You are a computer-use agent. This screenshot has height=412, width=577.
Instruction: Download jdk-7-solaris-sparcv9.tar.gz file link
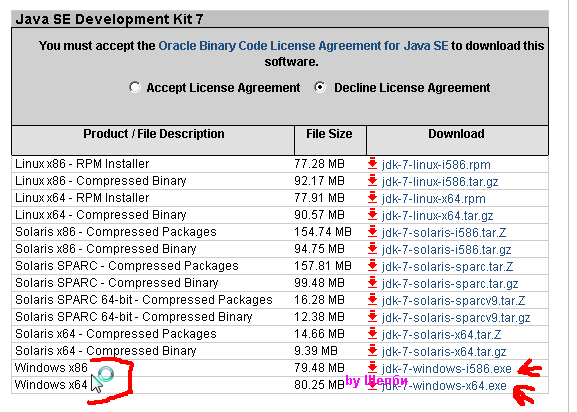[x=456, y=317]
